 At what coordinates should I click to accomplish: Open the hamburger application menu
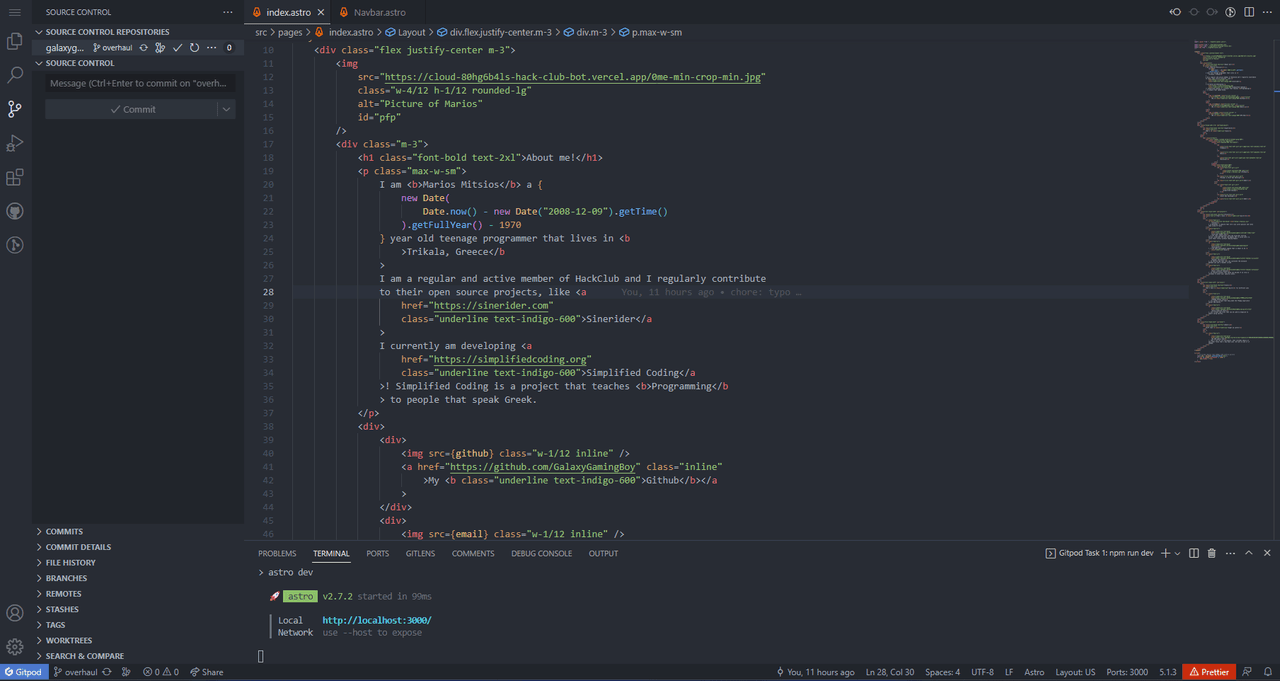[x=15, y=11]
